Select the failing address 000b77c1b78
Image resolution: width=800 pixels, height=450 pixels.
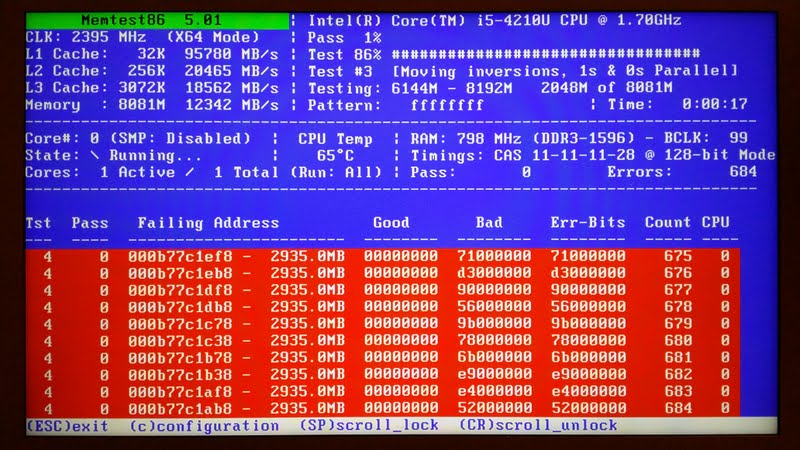point(180,357)
